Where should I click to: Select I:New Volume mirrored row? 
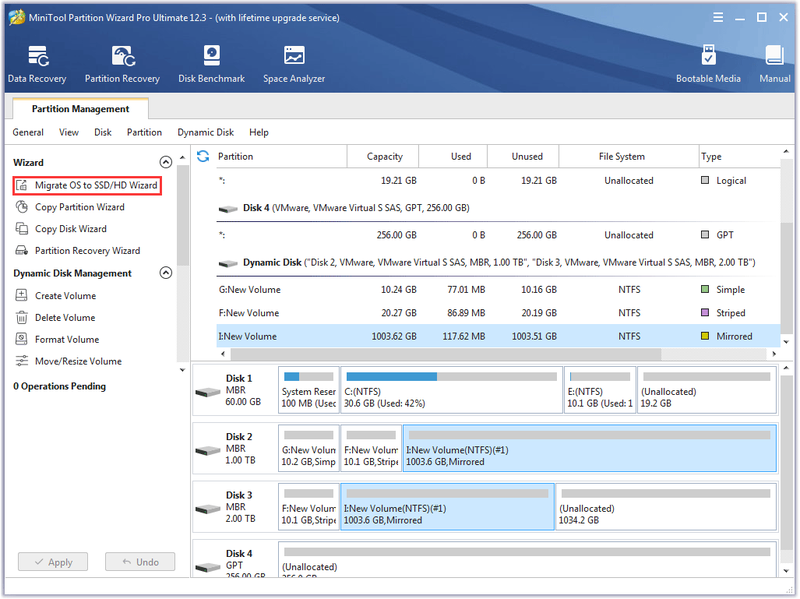coord(498,336)
